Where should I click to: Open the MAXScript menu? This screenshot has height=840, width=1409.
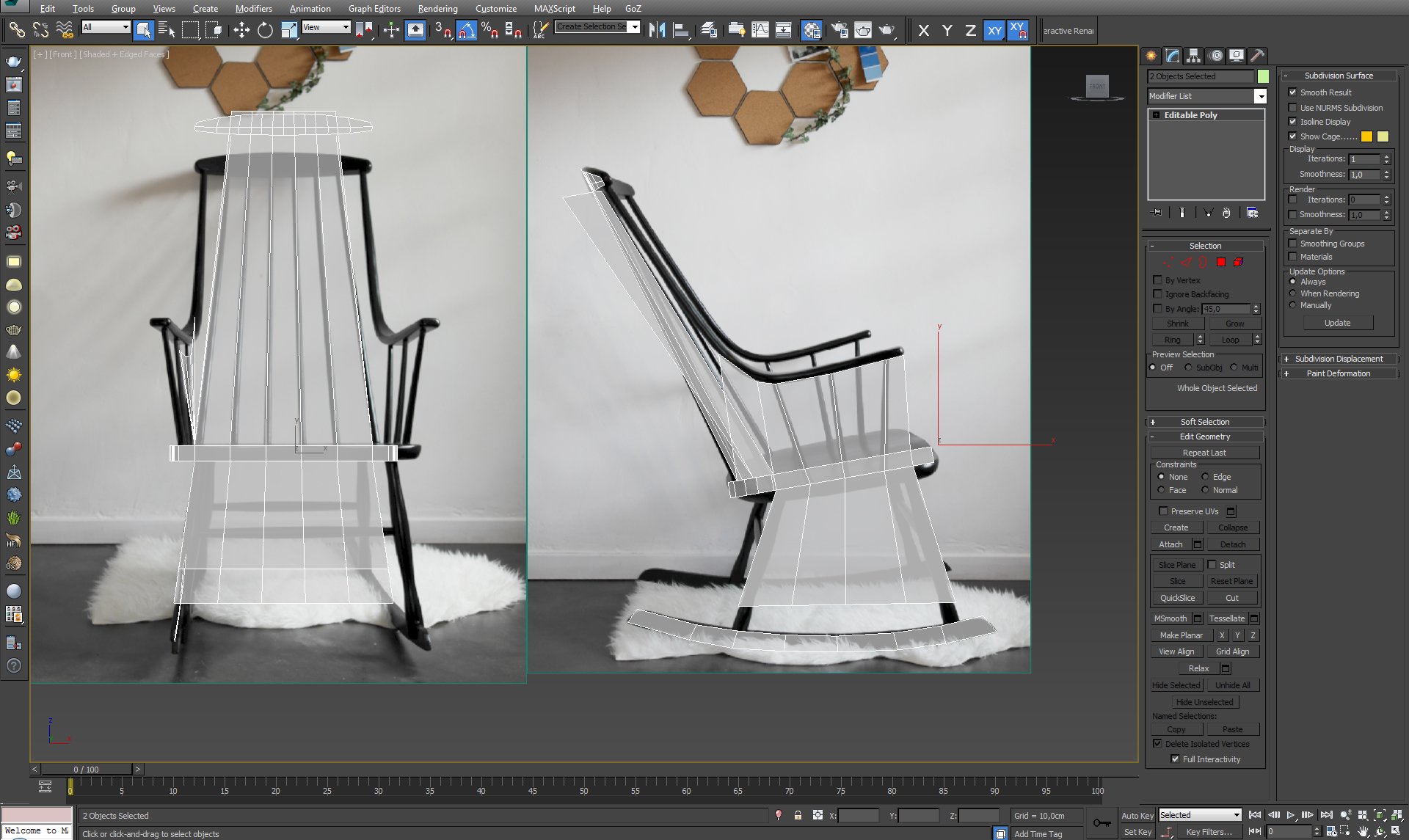click(554, 9)
